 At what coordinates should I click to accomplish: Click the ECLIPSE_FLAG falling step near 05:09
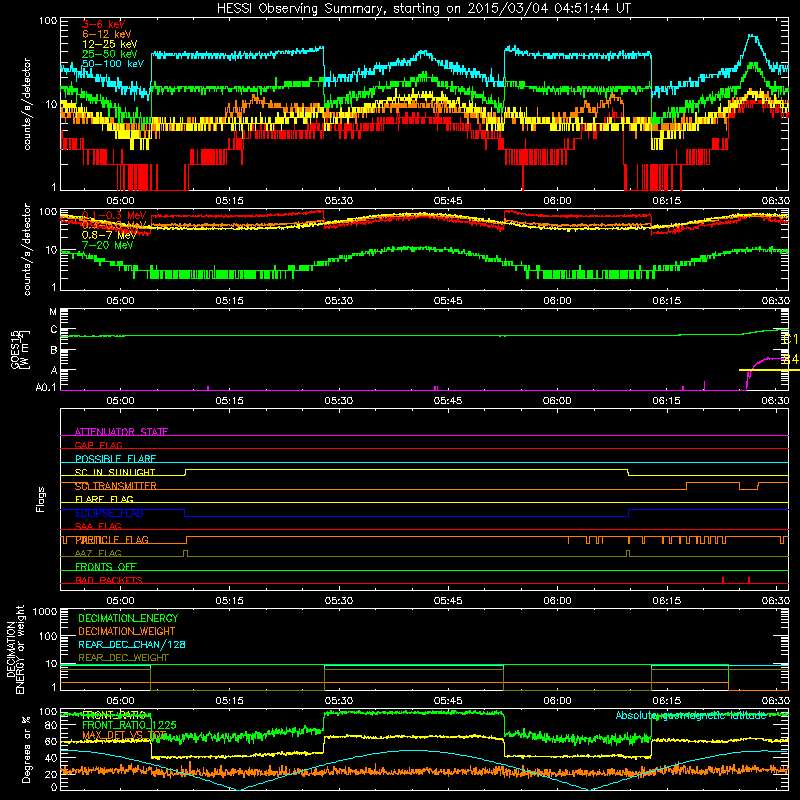click(185, 513)
